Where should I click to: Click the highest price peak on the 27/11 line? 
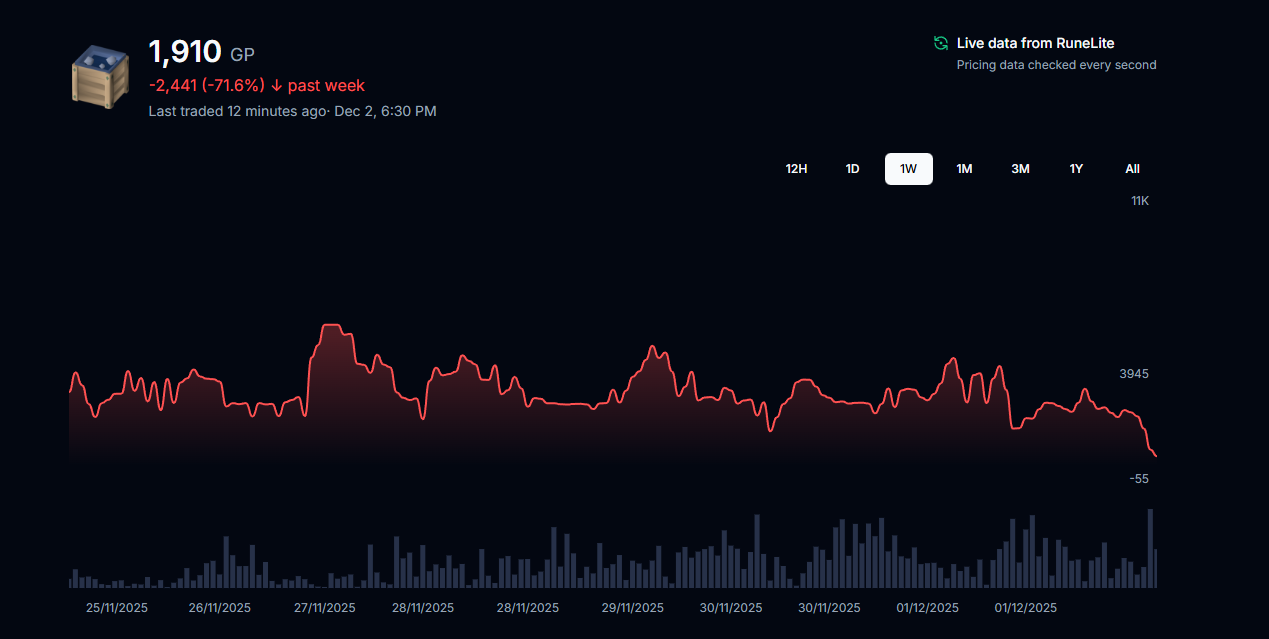point(331,325)
